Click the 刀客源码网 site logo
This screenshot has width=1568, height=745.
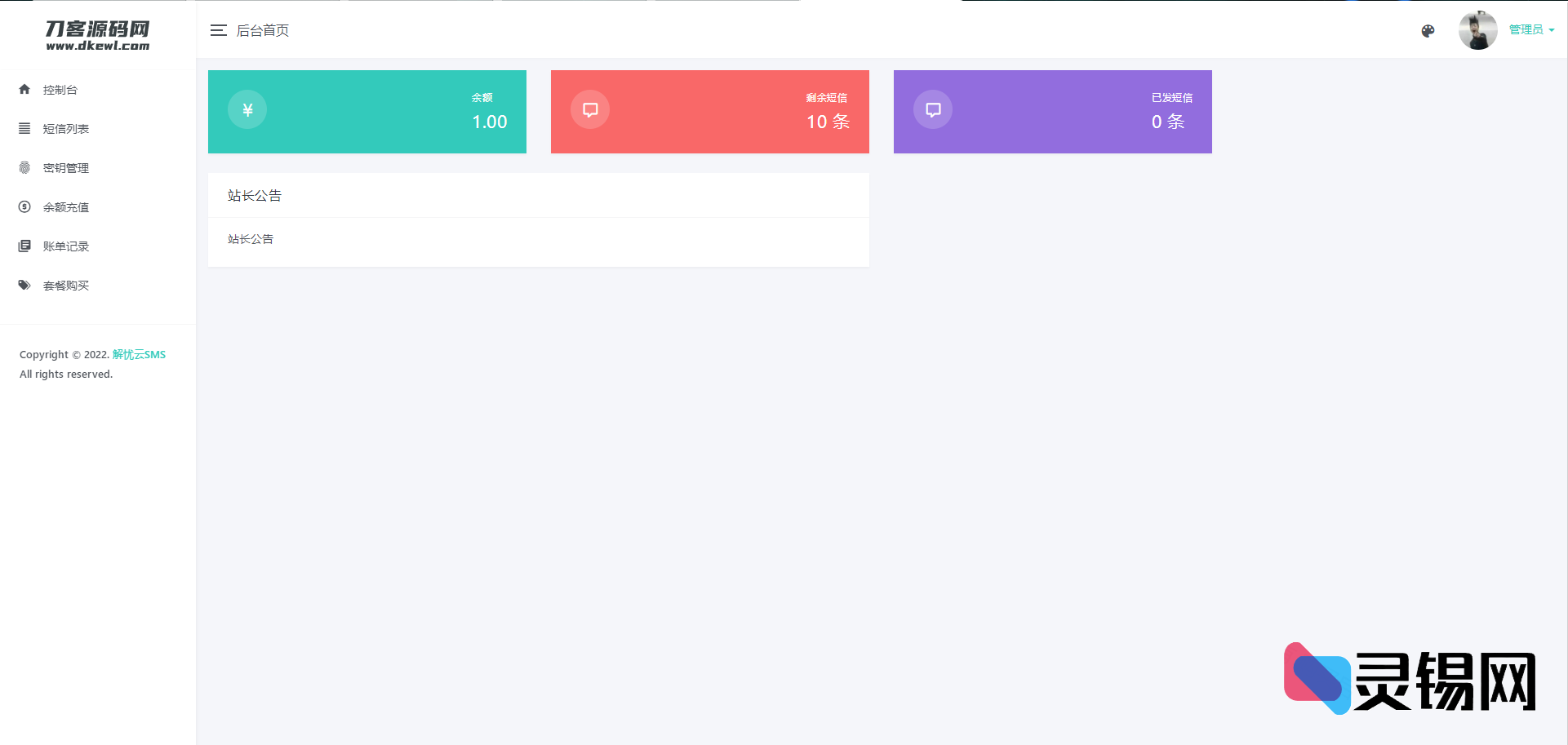click(98, 35)
